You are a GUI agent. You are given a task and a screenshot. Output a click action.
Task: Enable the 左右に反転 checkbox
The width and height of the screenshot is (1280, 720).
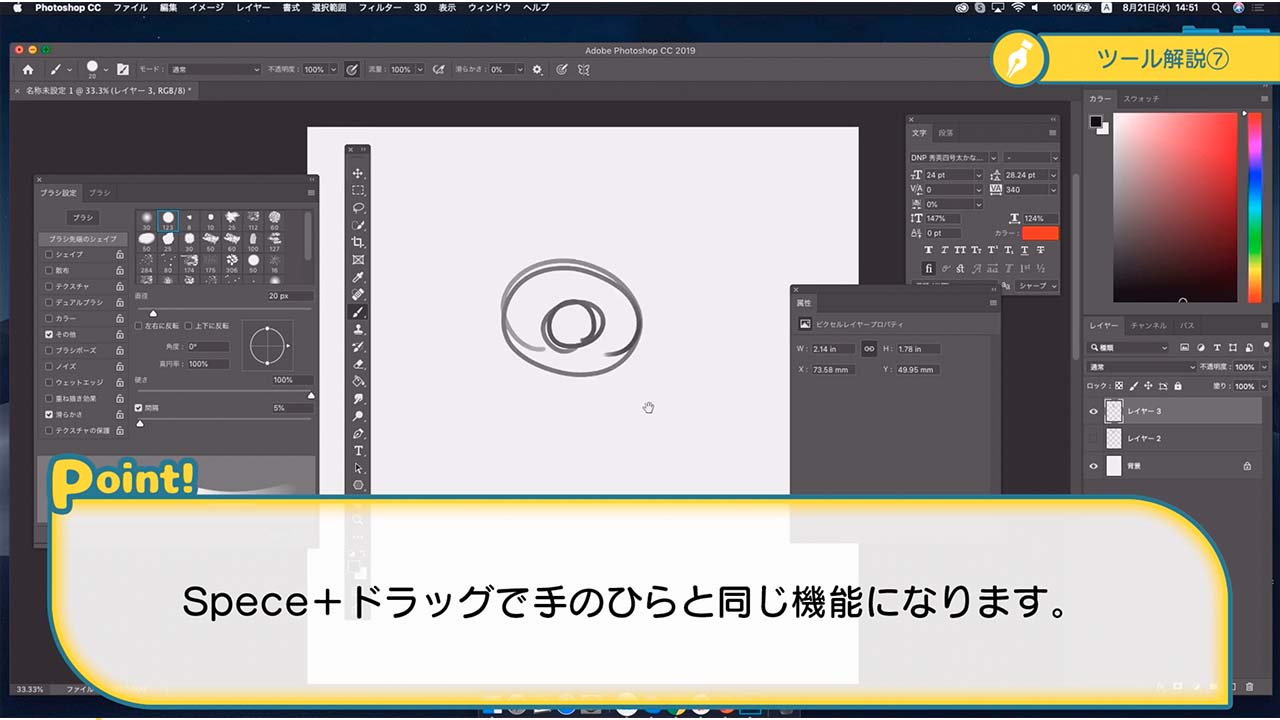tap(139, 326)
